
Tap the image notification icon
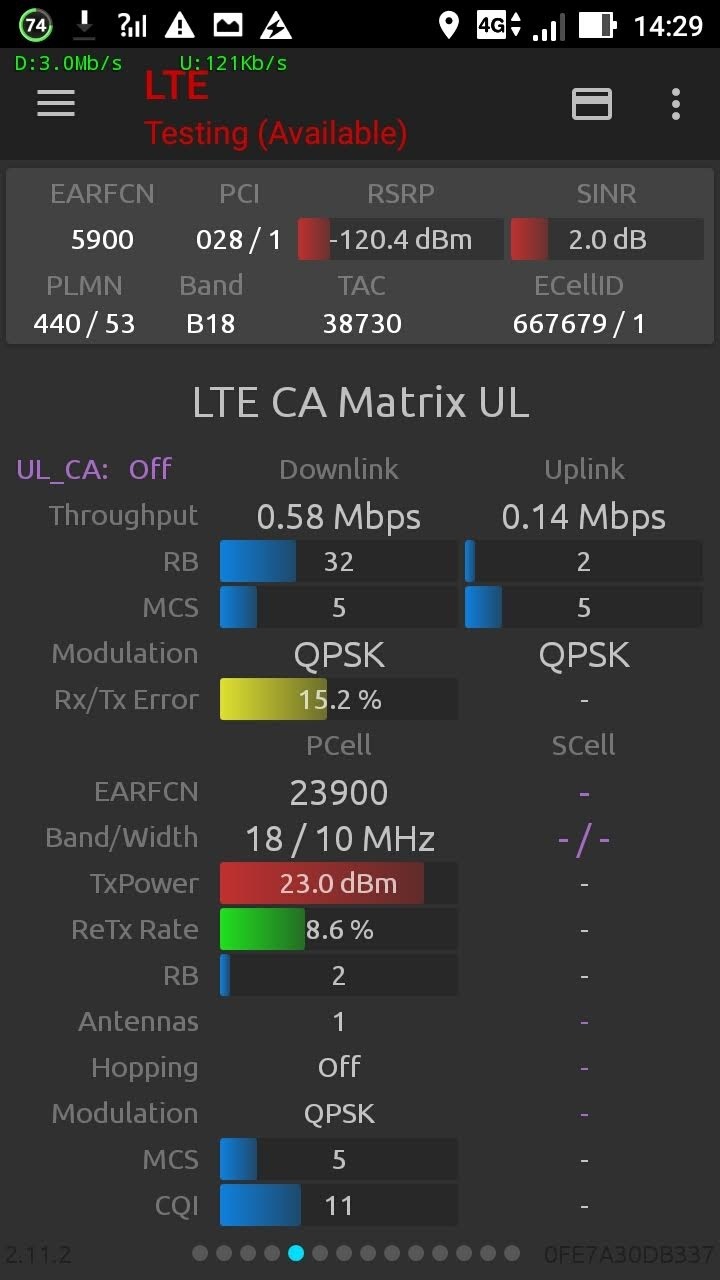pos(228,25)
